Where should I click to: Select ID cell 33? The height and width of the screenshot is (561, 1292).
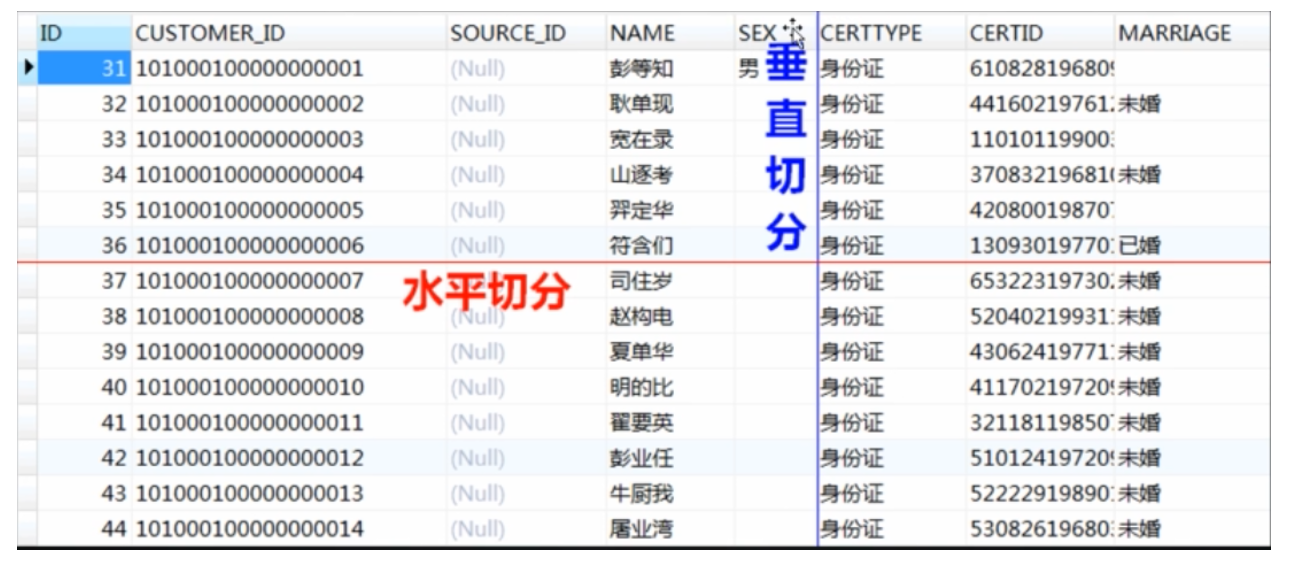point(84,139)
